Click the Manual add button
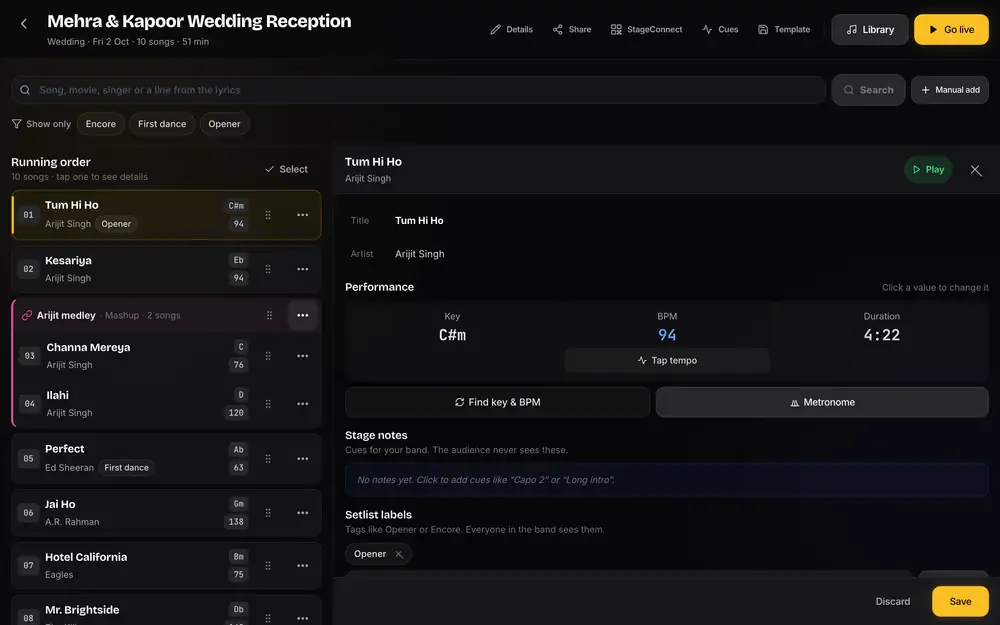The width and height of the screenshot is (1000, 625). pyautogui.click(x=950, y=90)
